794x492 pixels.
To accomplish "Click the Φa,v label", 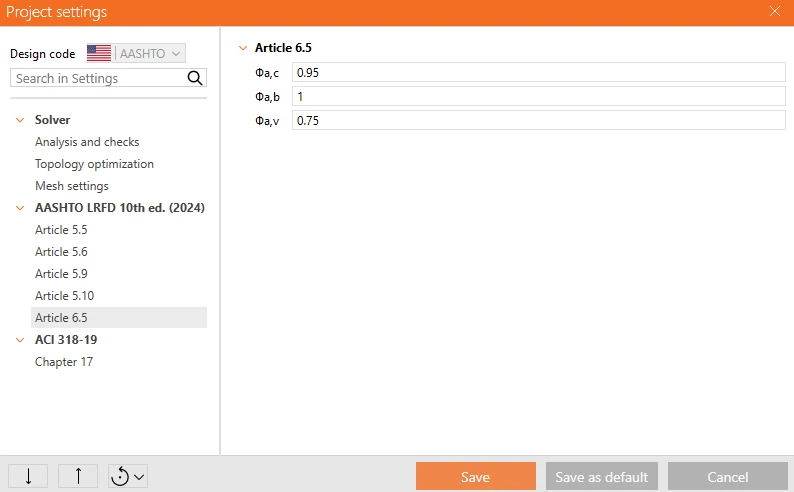I will pos(267,120).
